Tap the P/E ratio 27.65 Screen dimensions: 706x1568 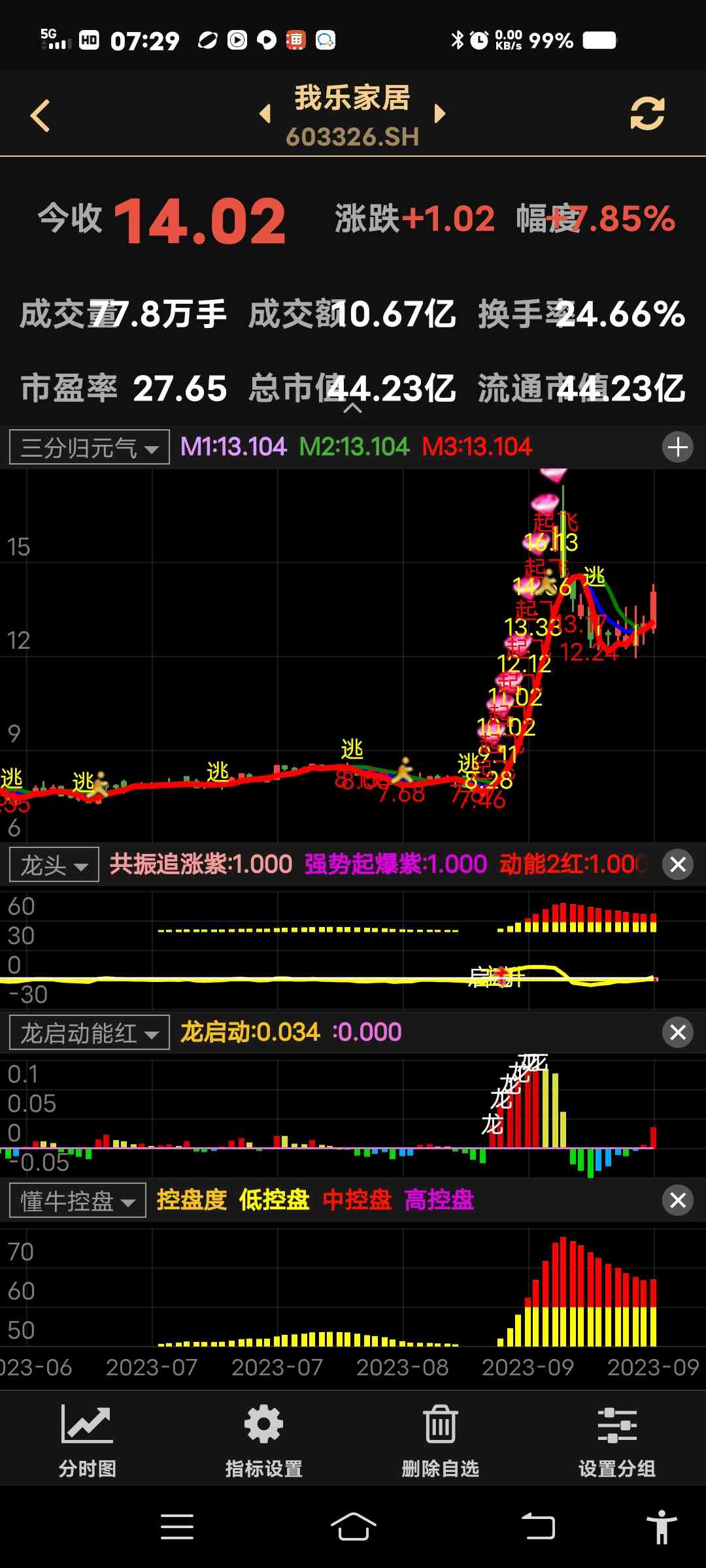(180, 389)
